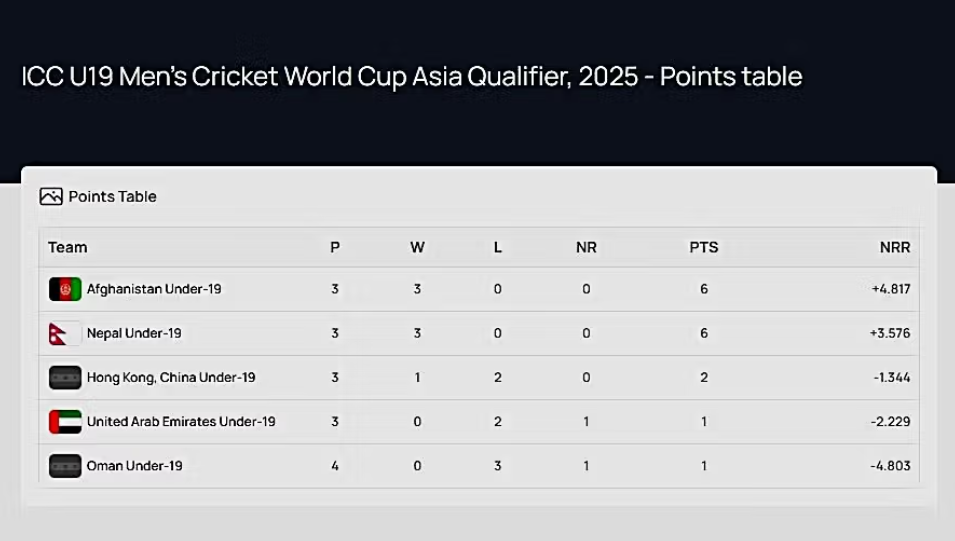Click the NR column header
The width and height of the screenshot is (955, 541).
(587, 247)
